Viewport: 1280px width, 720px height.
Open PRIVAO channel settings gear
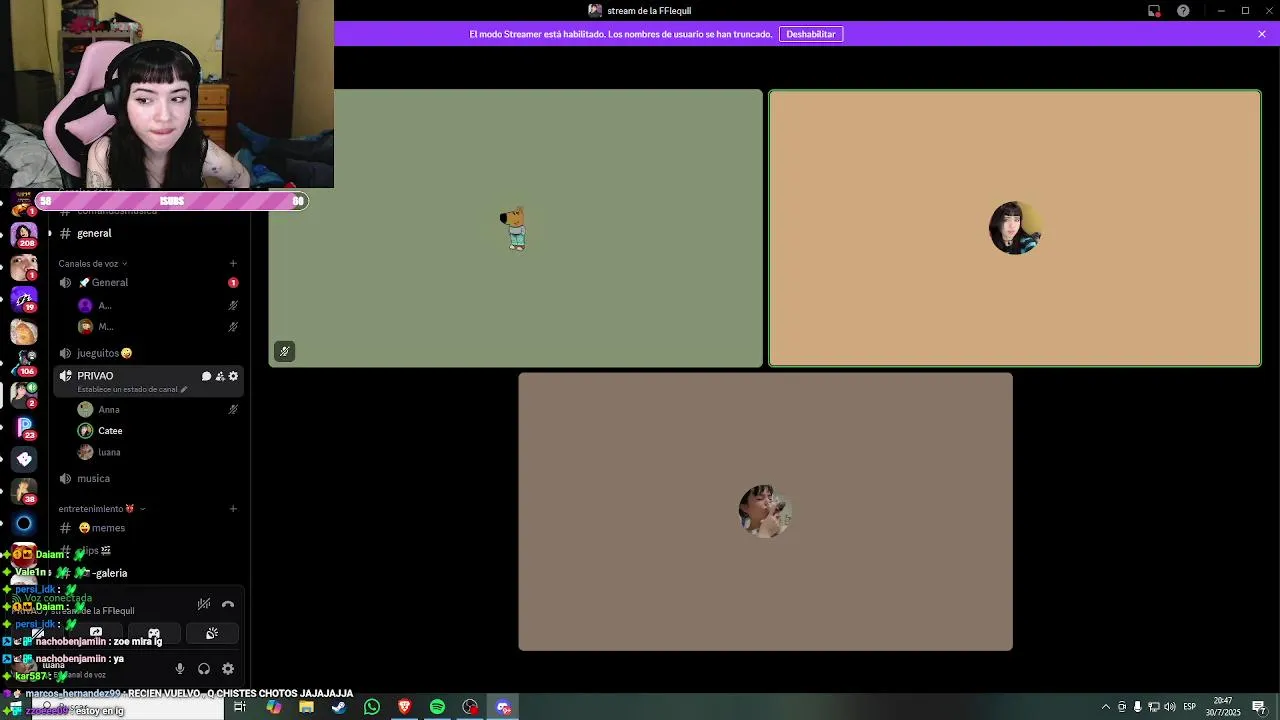[234, 376]
